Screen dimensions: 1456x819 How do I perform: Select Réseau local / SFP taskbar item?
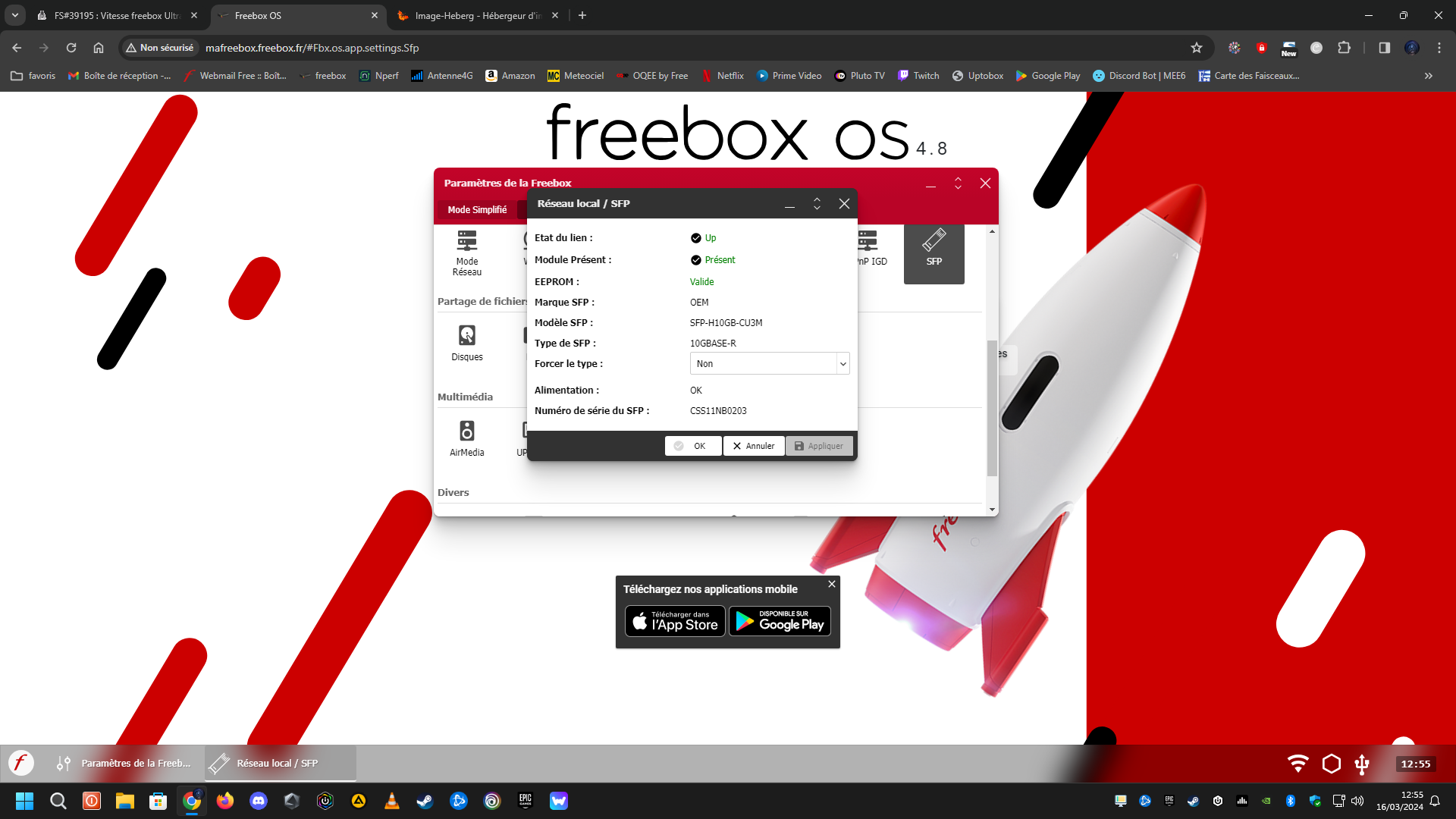[x=281, y=763]
